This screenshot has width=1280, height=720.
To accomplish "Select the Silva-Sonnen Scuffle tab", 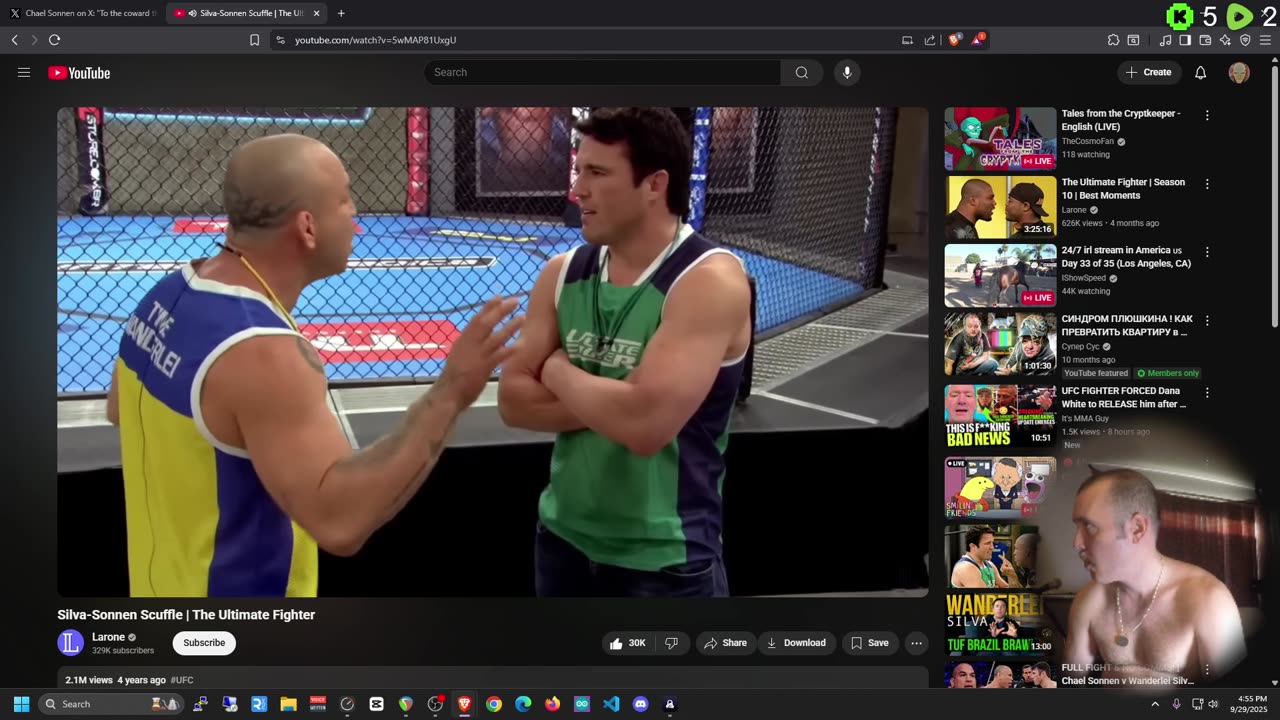I will click(x=246, y=13).
